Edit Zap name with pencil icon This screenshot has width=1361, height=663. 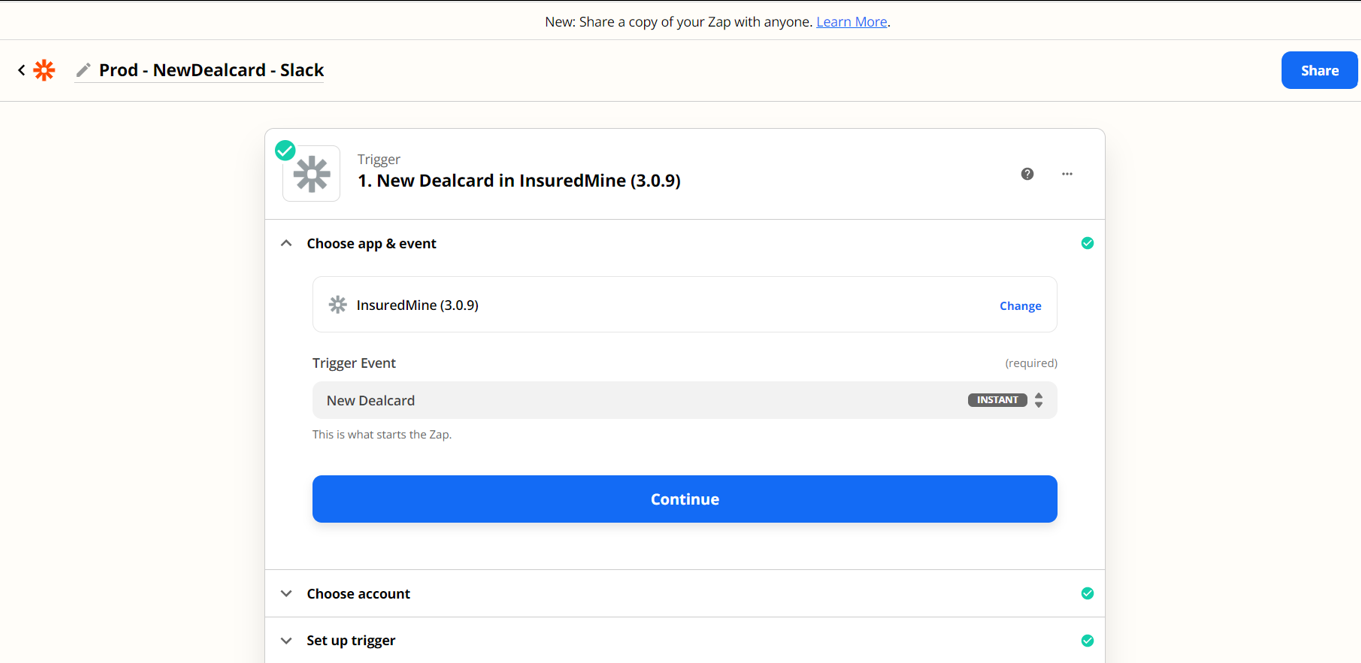(83, 70)
